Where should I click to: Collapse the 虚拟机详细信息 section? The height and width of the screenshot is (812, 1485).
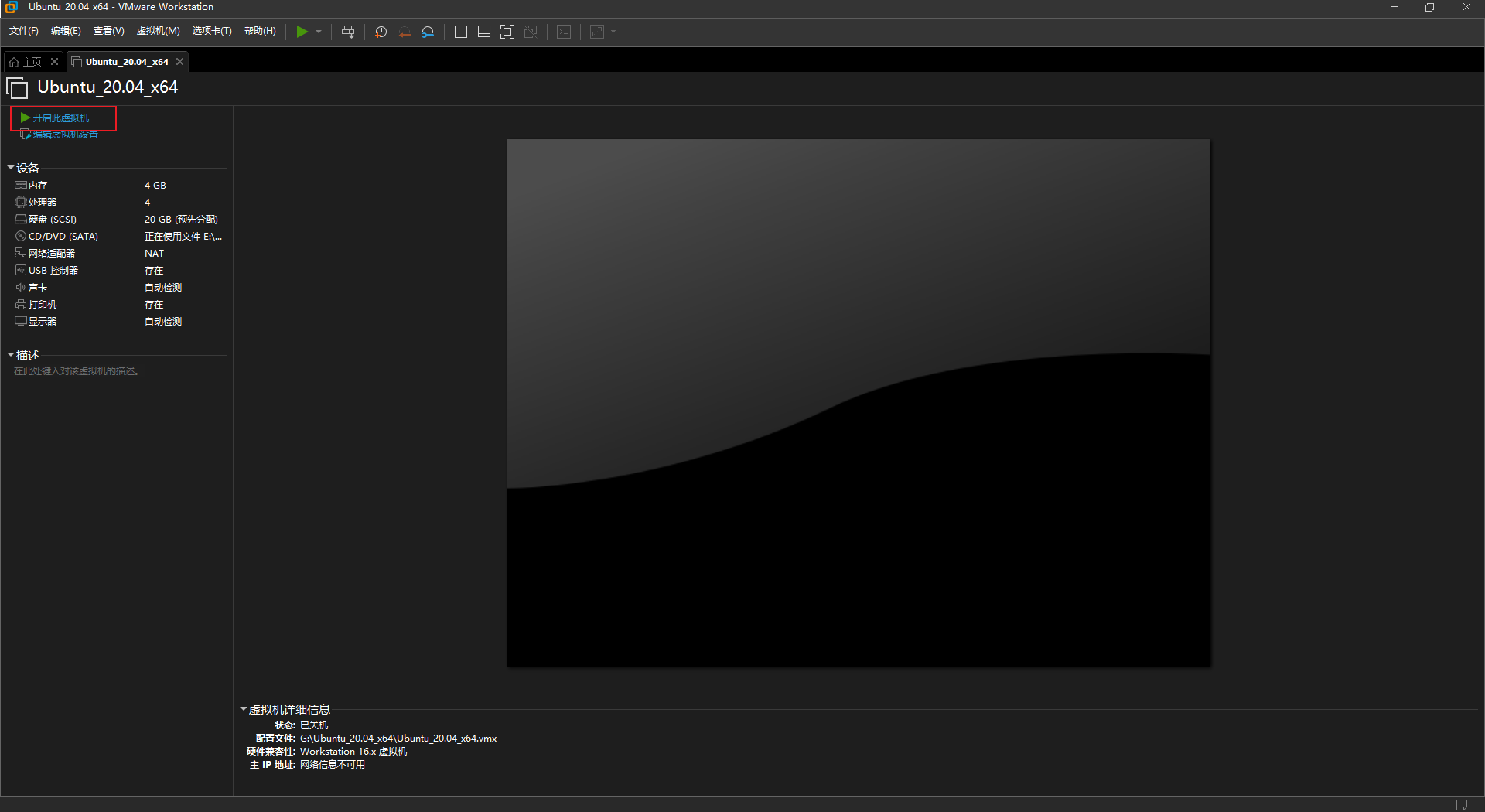point(244,709)
